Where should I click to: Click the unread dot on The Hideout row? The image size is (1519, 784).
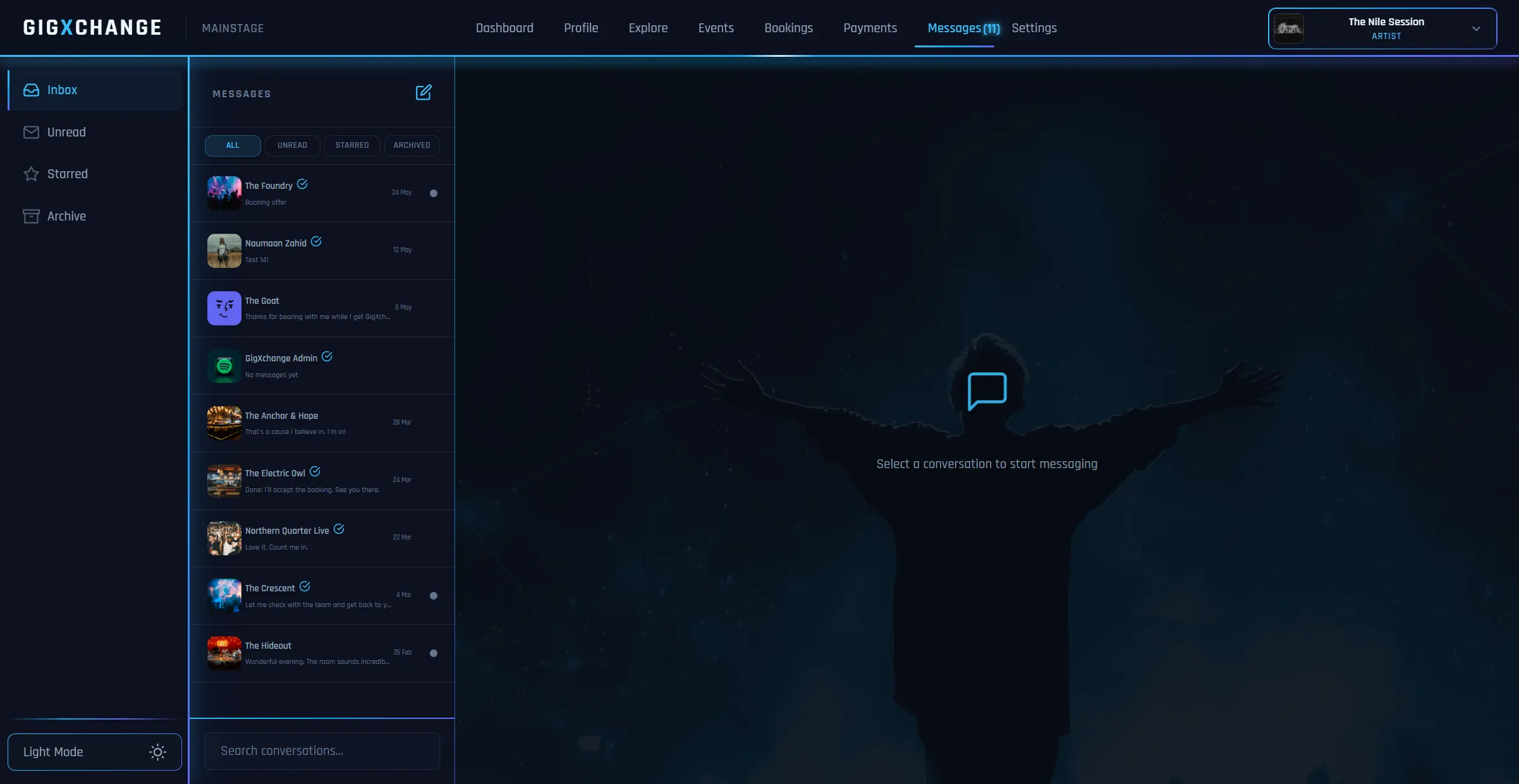pos(434,653)
